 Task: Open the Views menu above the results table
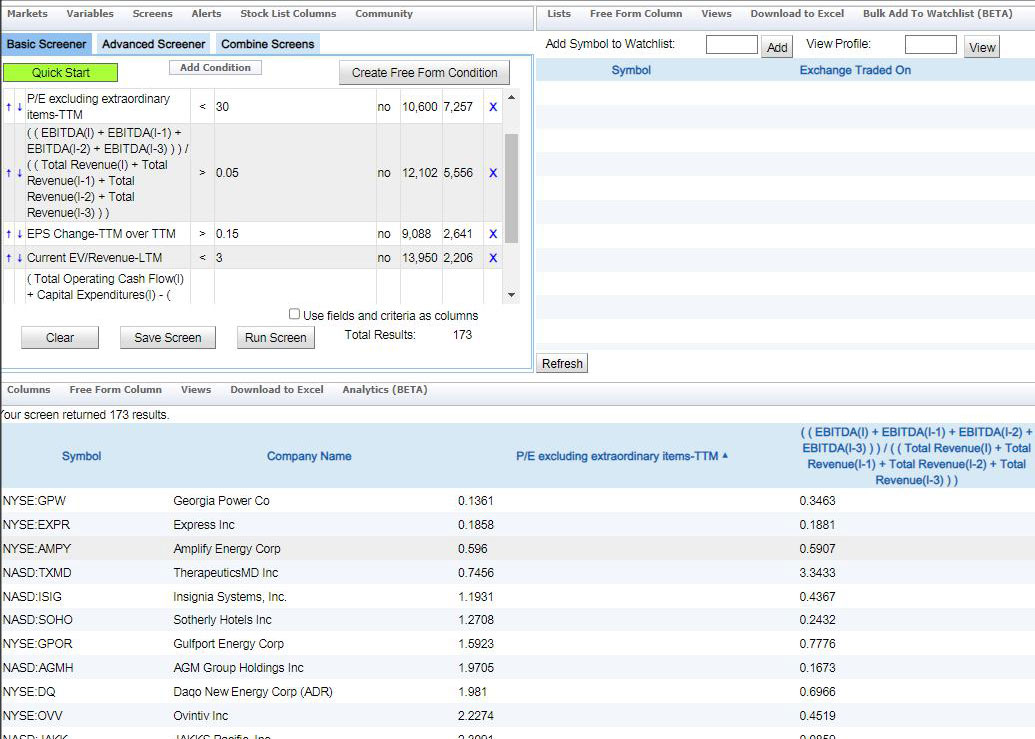[196, 389]
